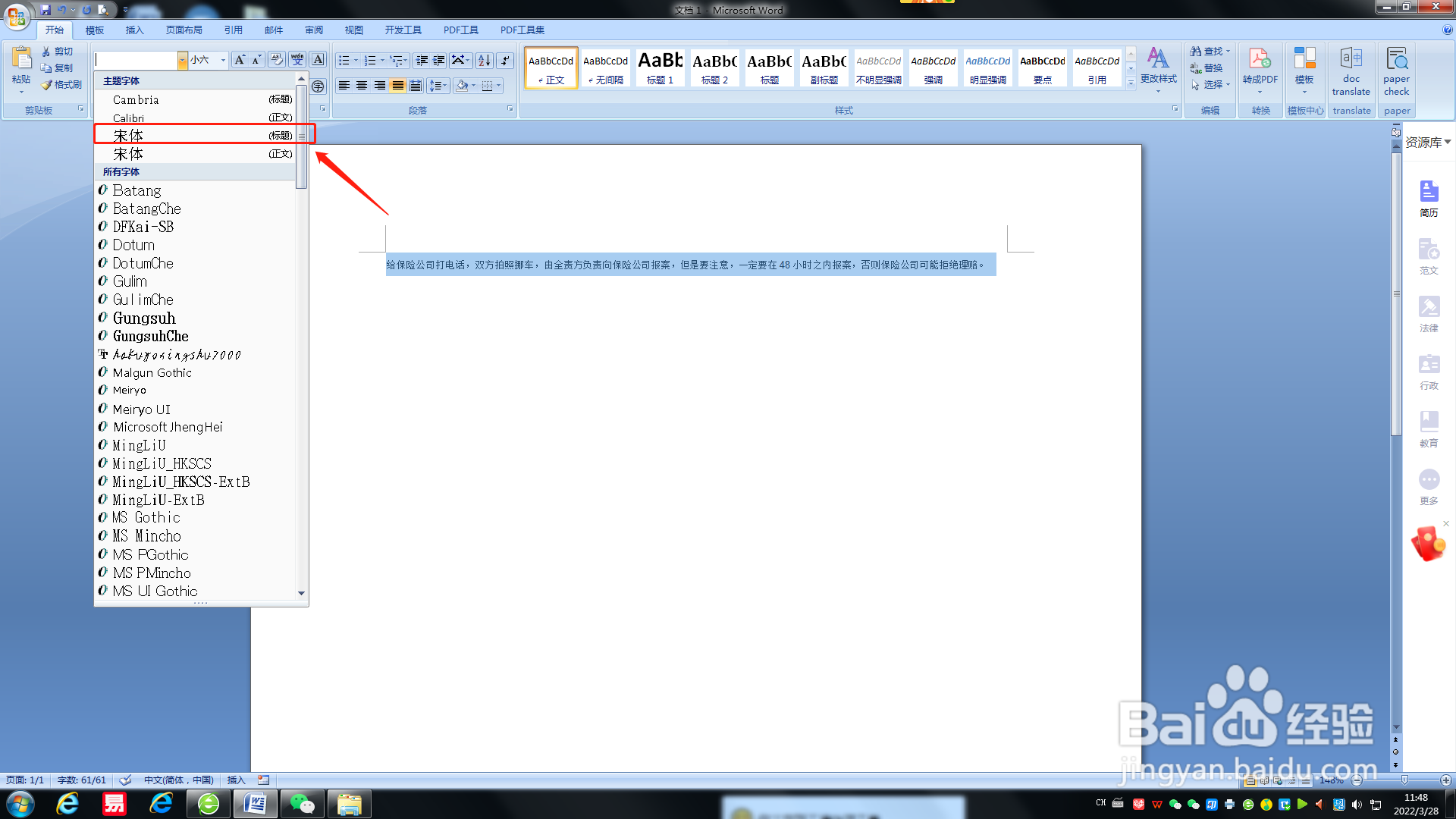Click the font name input field
This screenshot has height=819, width=1456.
(136, 60)
